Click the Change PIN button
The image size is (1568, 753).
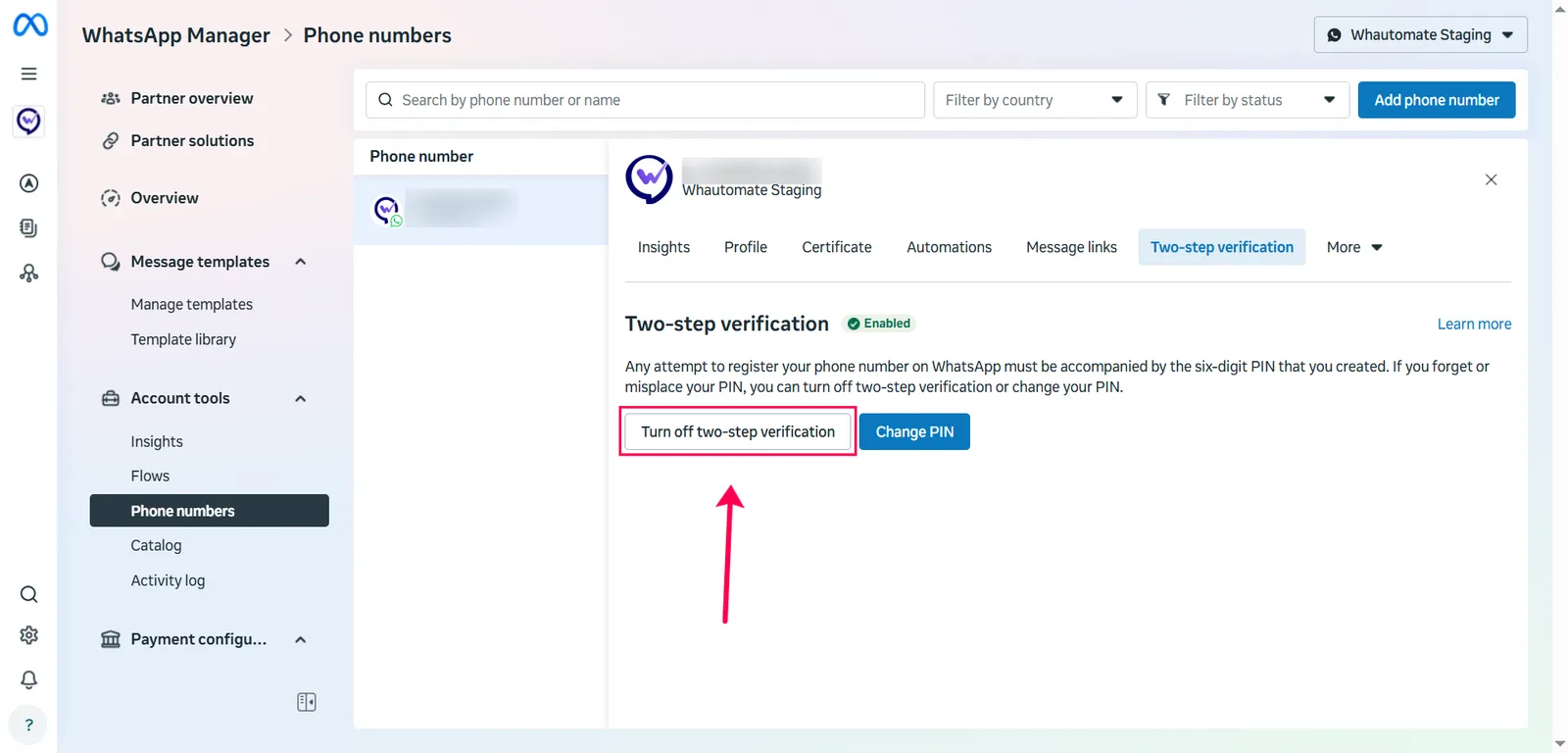point(914,431)
